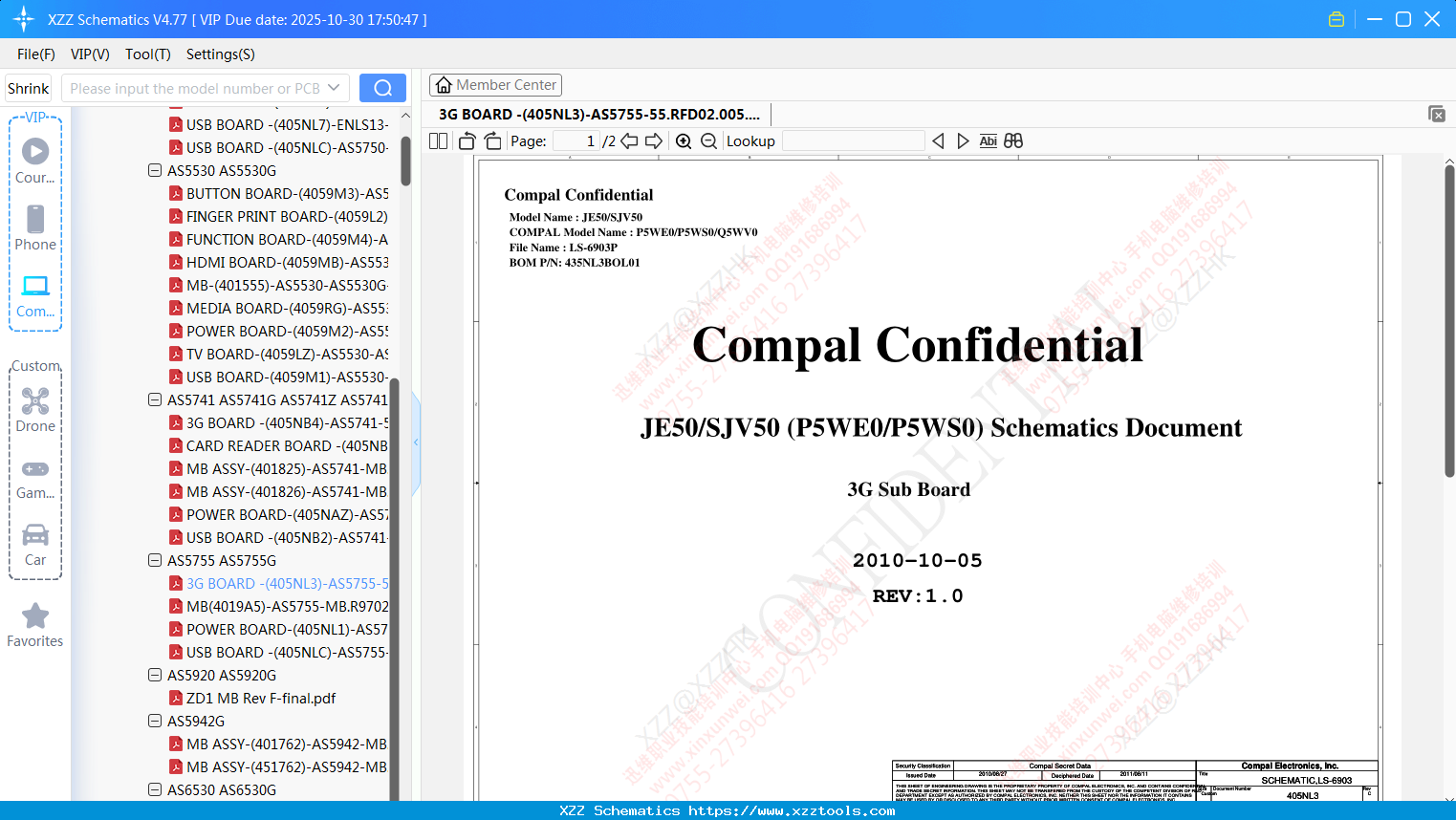Open the Settings(S) menu
Image resolution: width=1456 pixels, height=820 pixels.
click(221, 54)
